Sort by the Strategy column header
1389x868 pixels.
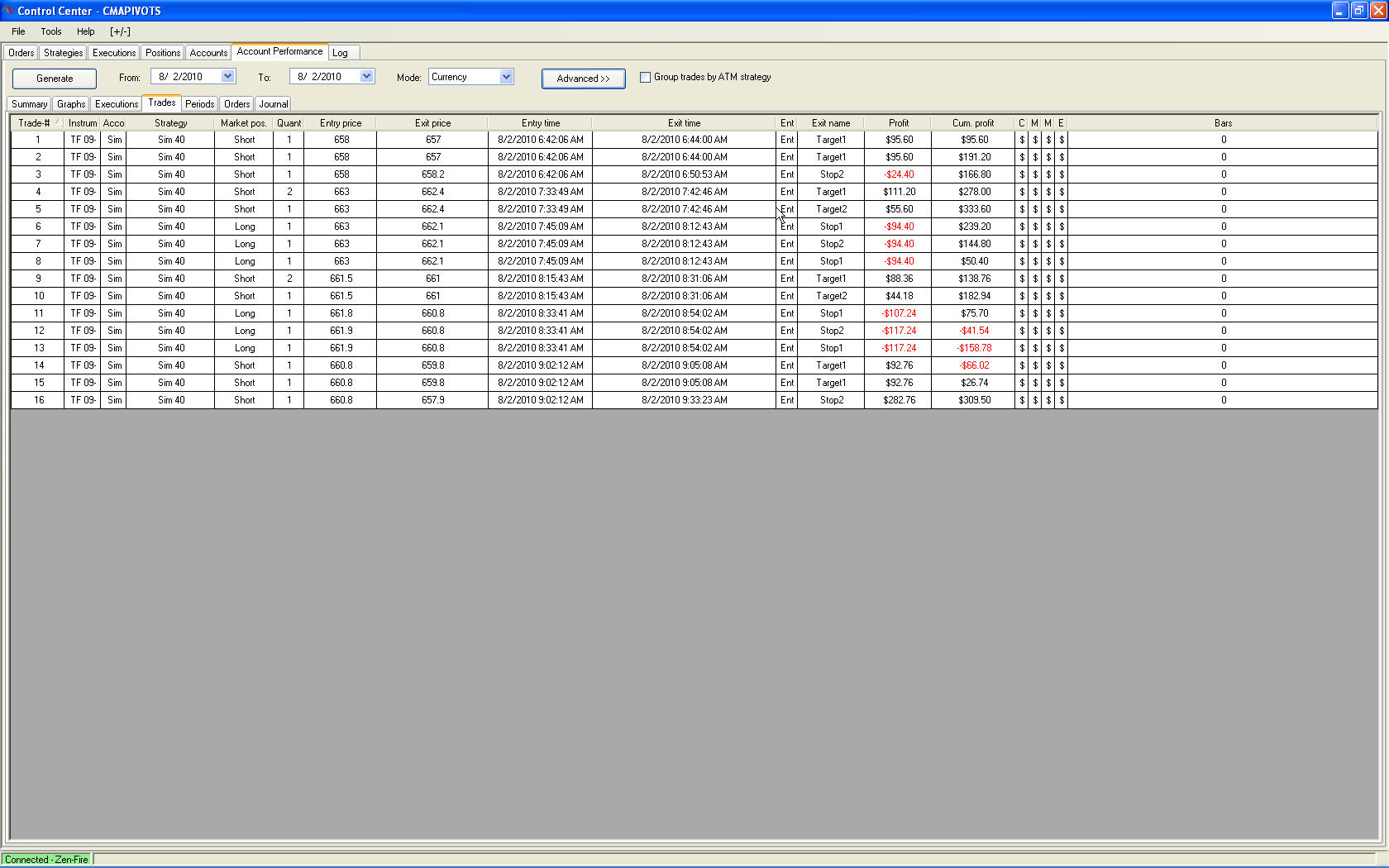(171, 123)
